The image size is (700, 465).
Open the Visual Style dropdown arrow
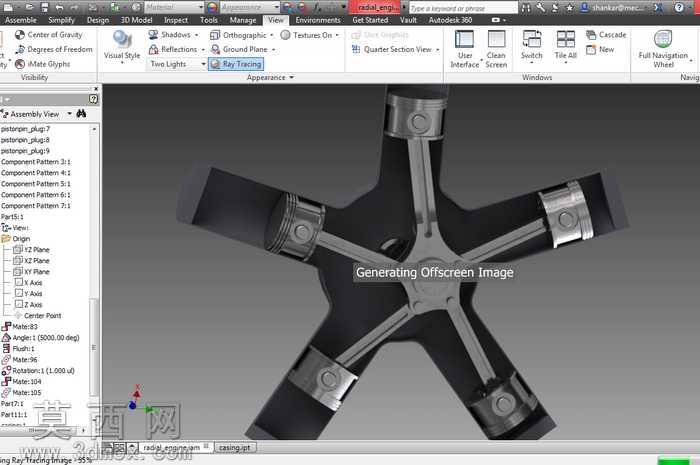tap(122, 63)
